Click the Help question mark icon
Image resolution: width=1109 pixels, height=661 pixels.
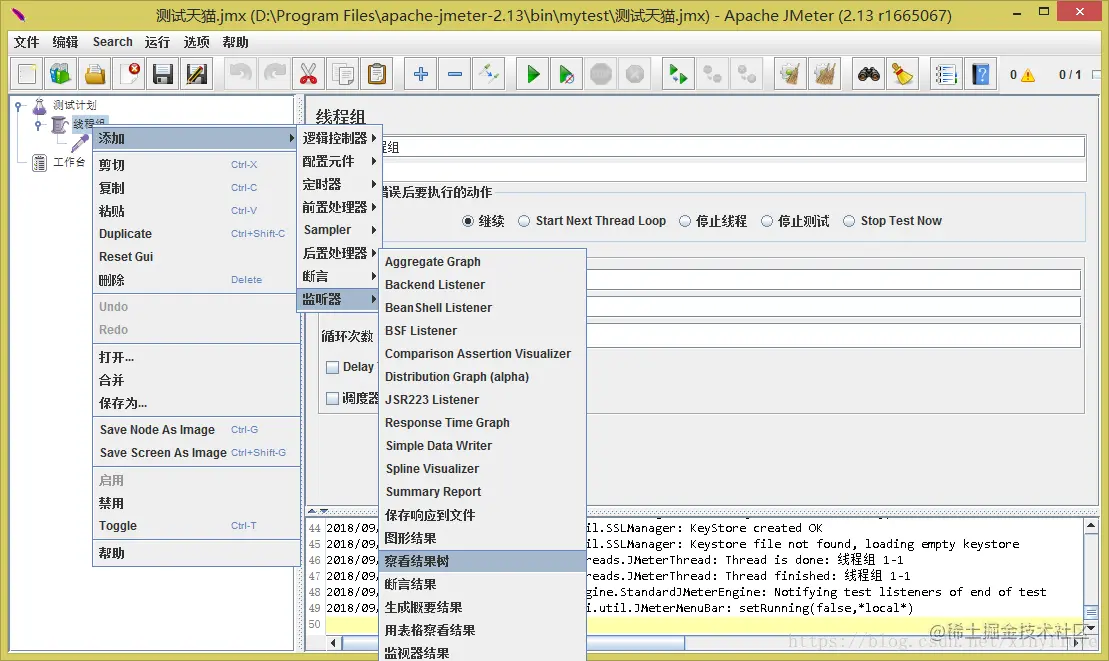point(980,74)
